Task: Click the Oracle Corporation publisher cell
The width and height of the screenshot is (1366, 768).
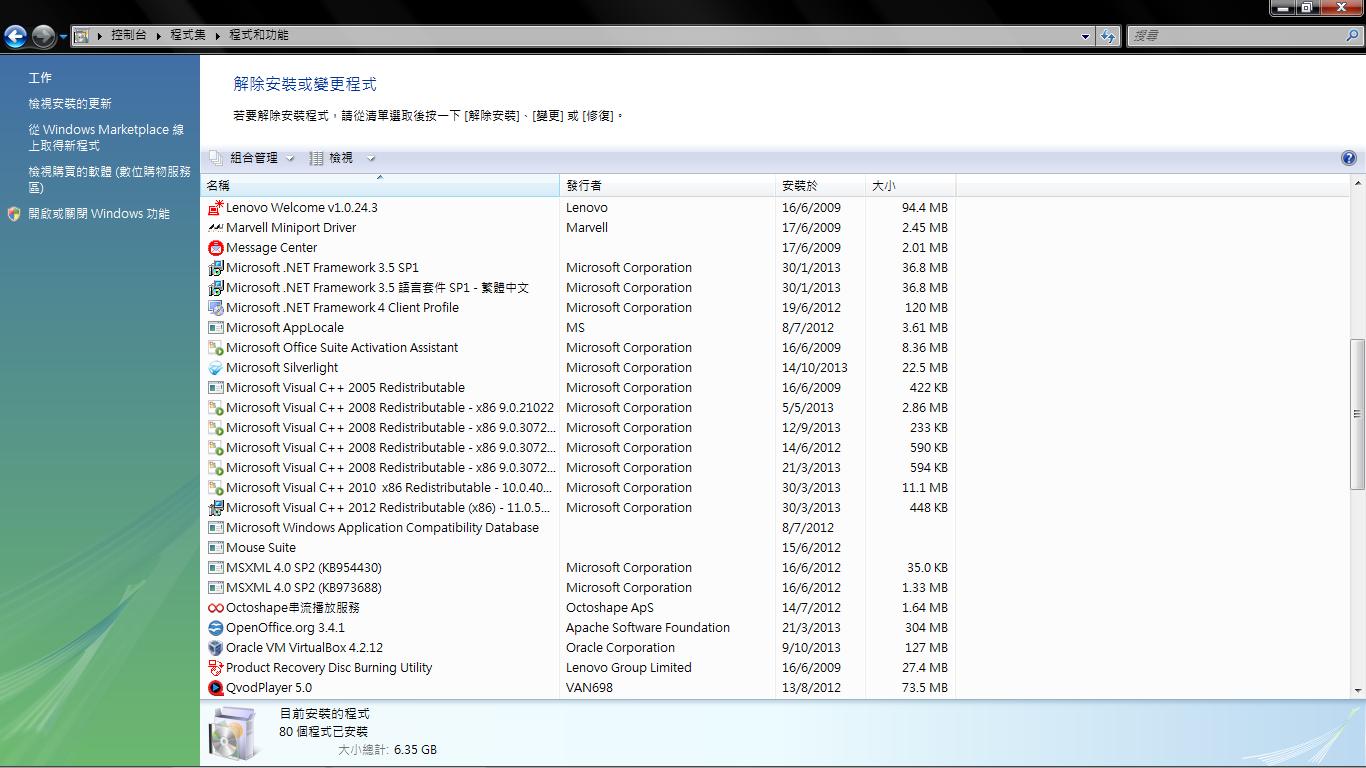Action: (620, 648)
